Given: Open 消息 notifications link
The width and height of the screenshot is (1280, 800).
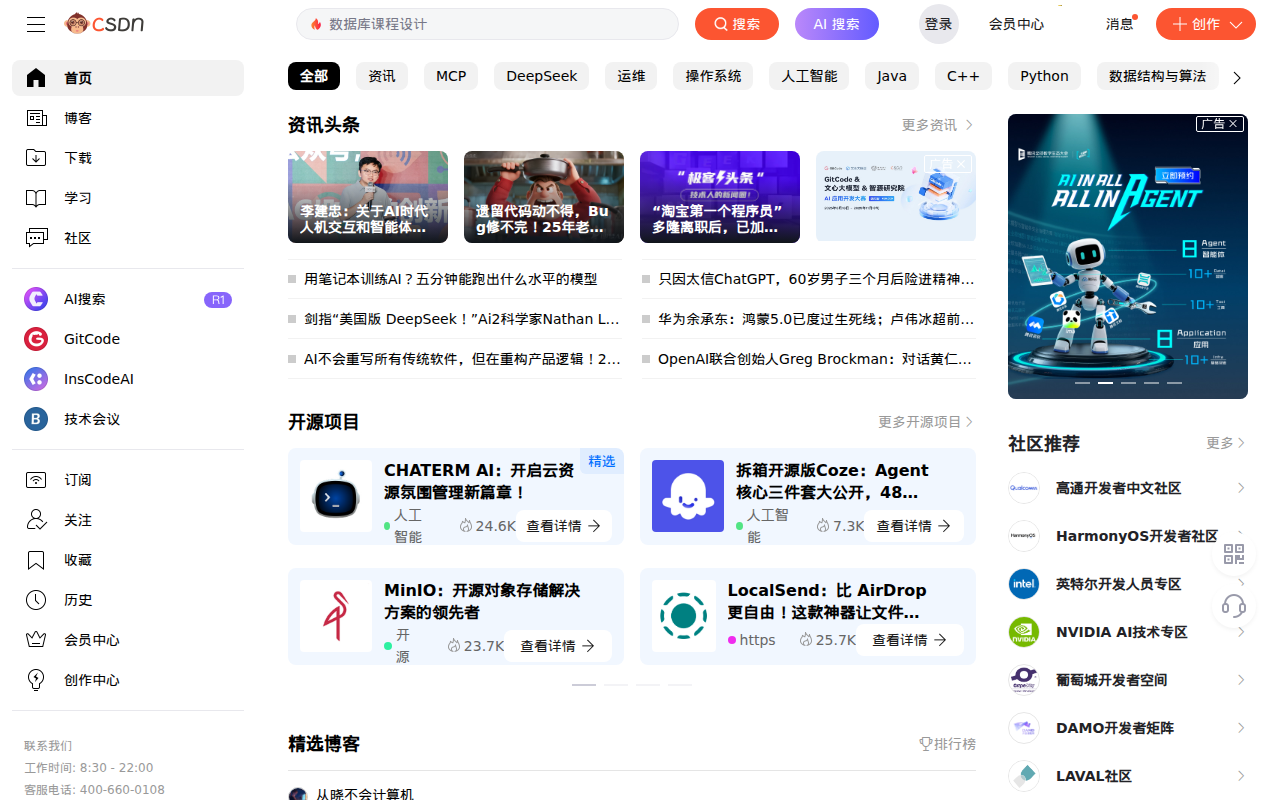Looking at the screenshot, I should (x=1120, y=24).
